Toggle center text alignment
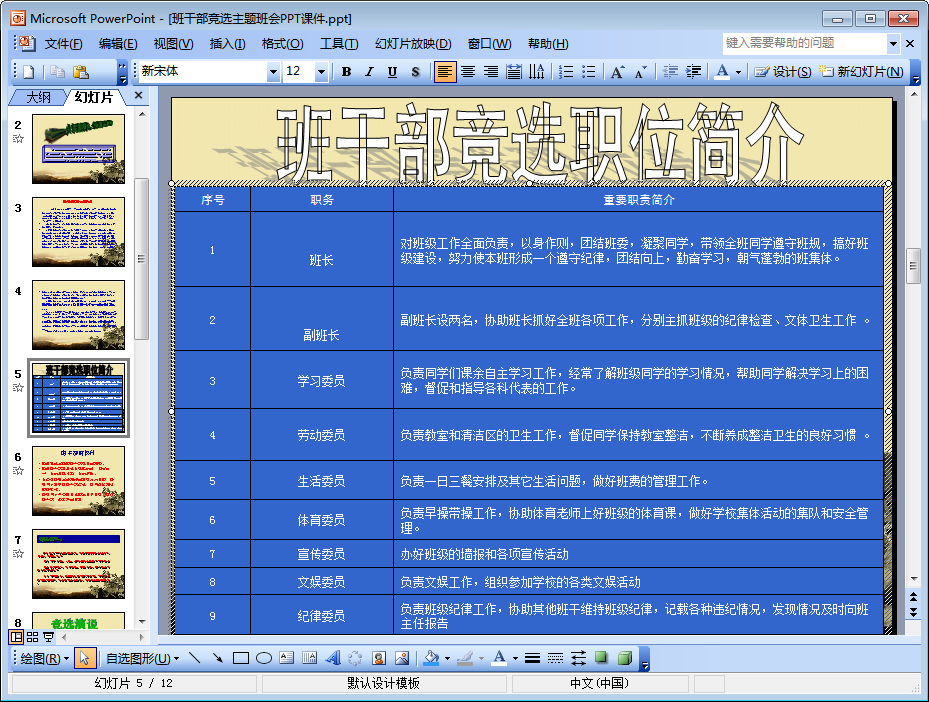 [x=468, y=72]
